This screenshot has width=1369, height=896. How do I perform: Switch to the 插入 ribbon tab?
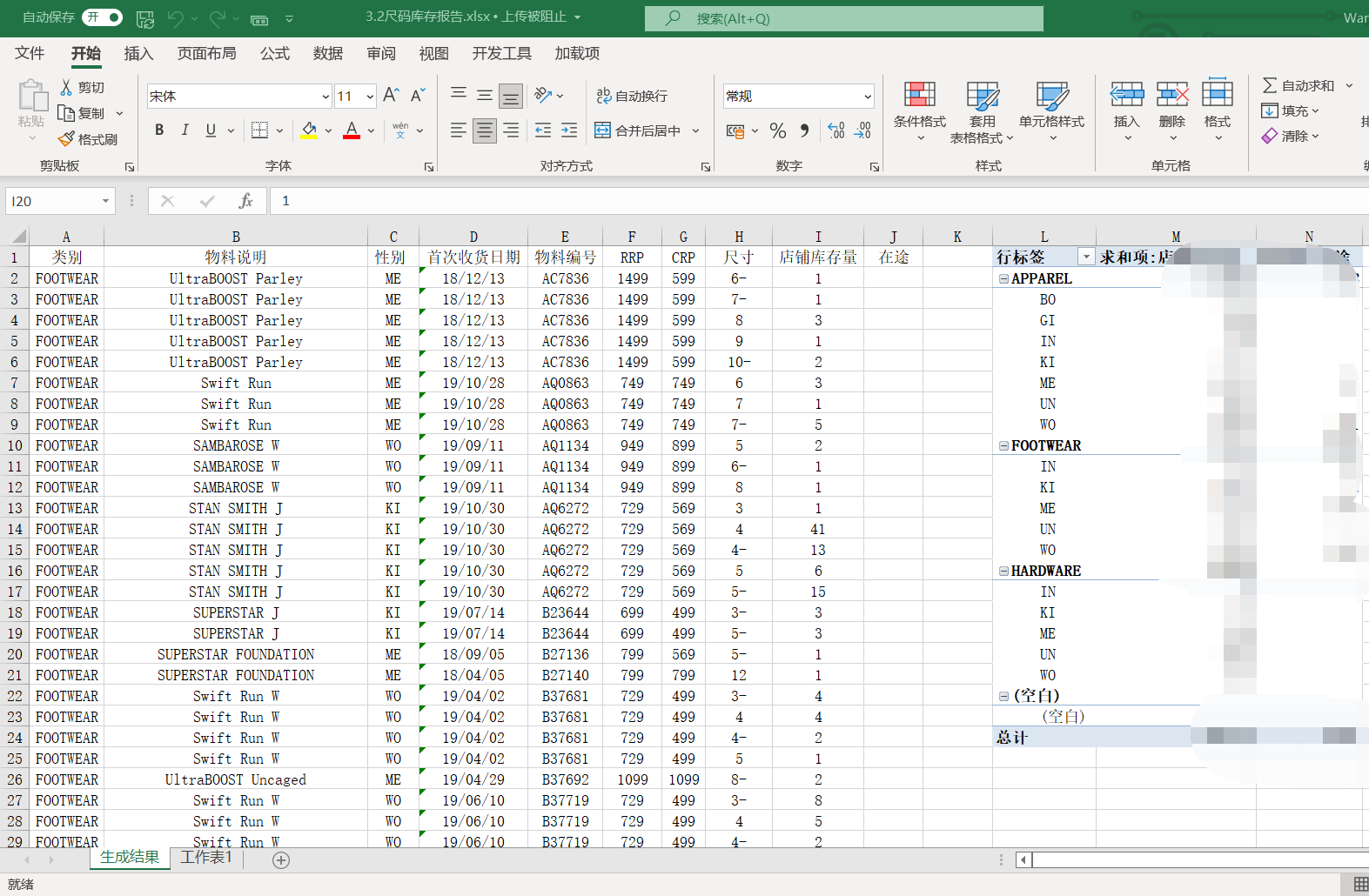[x=138, y=53]
